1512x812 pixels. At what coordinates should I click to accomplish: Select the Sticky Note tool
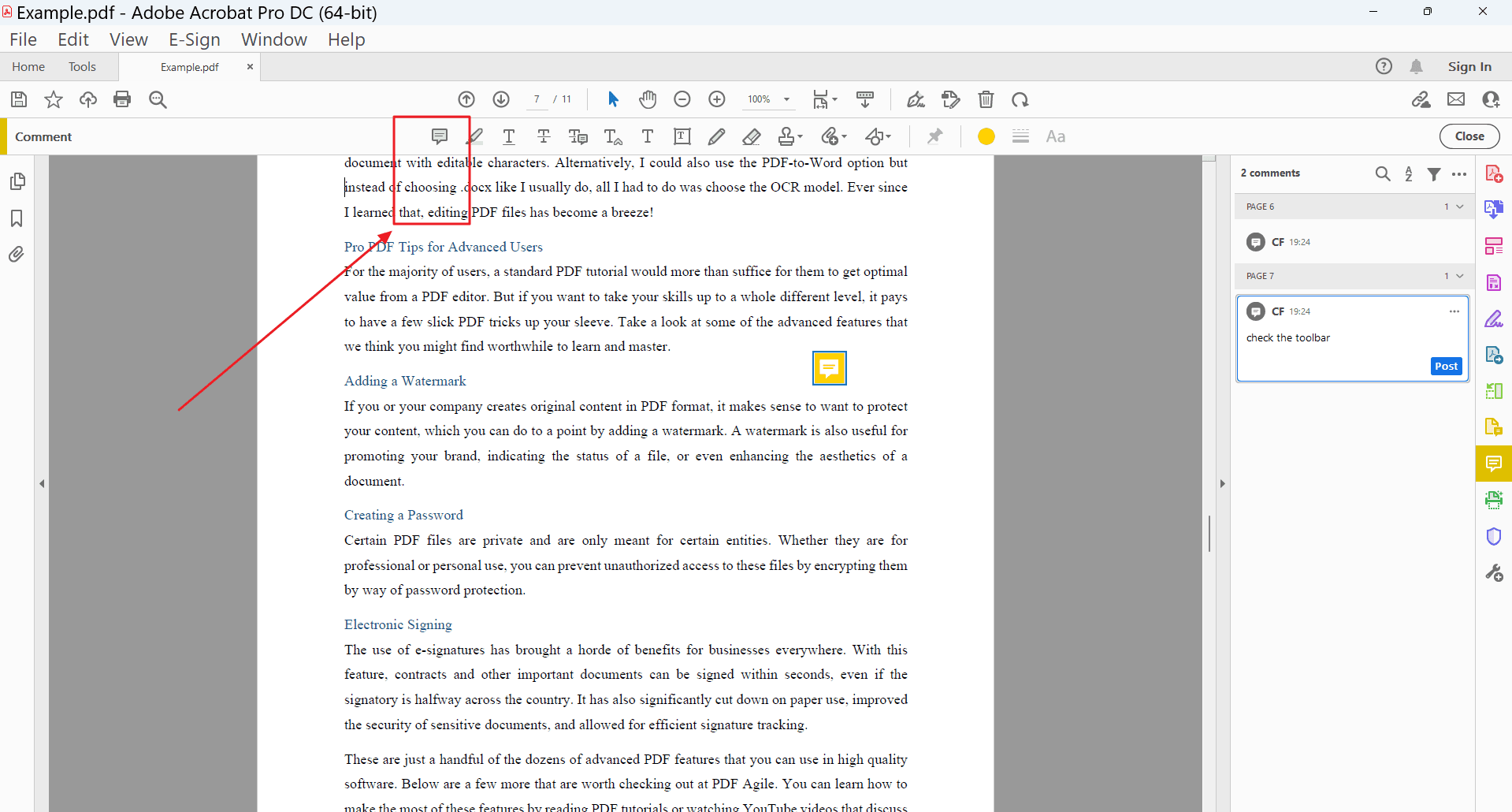tap(440, 136)
